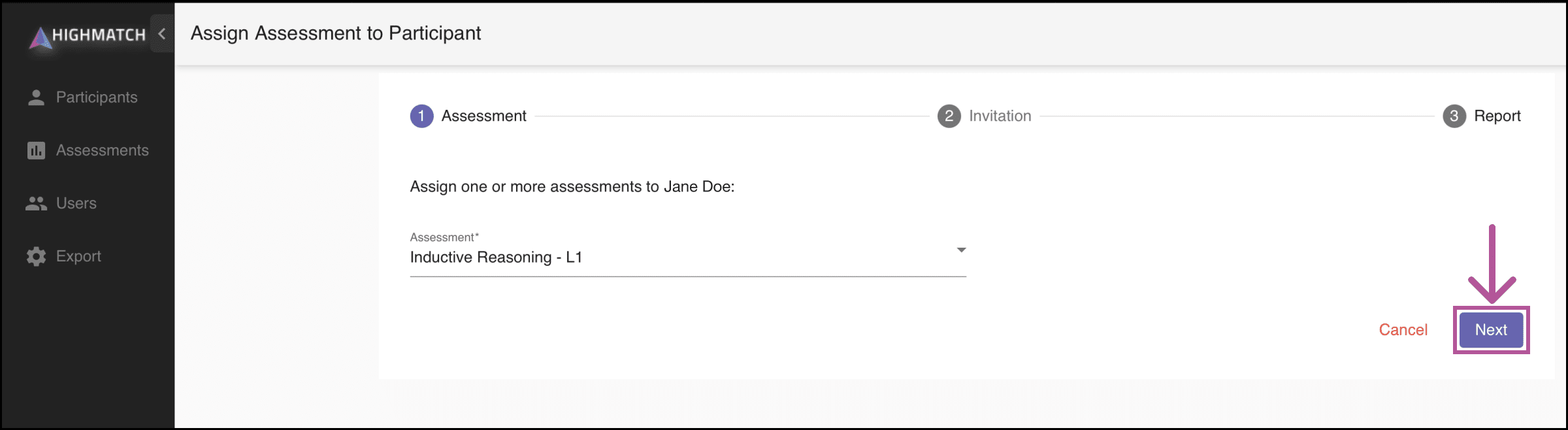This screenshot has width=1568, height=430.
Task: Collapse the sidebar with the chevron
Action: (x=162, y=33)
